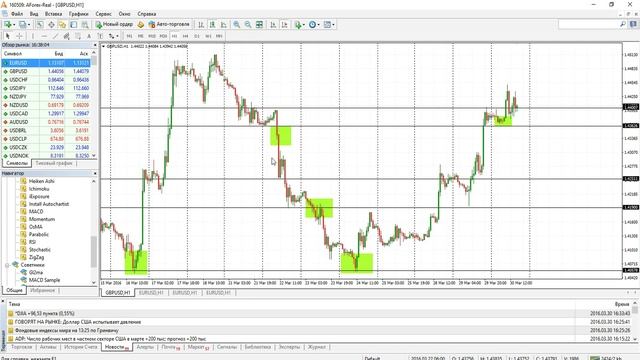The height and width of the screenshot is (360, 640).
Task: Toggle the Terminal panel toolbar icon
Action: (x=73, y=25)
